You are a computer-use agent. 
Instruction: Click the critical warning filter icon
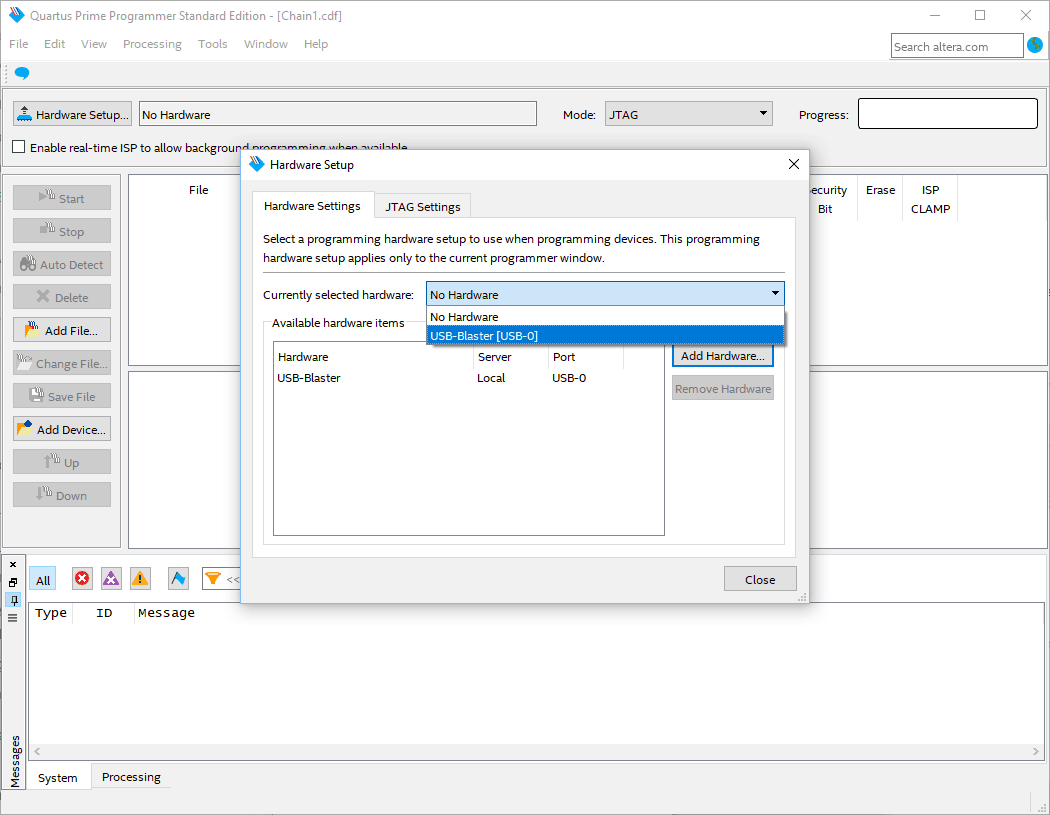[111, 579]
